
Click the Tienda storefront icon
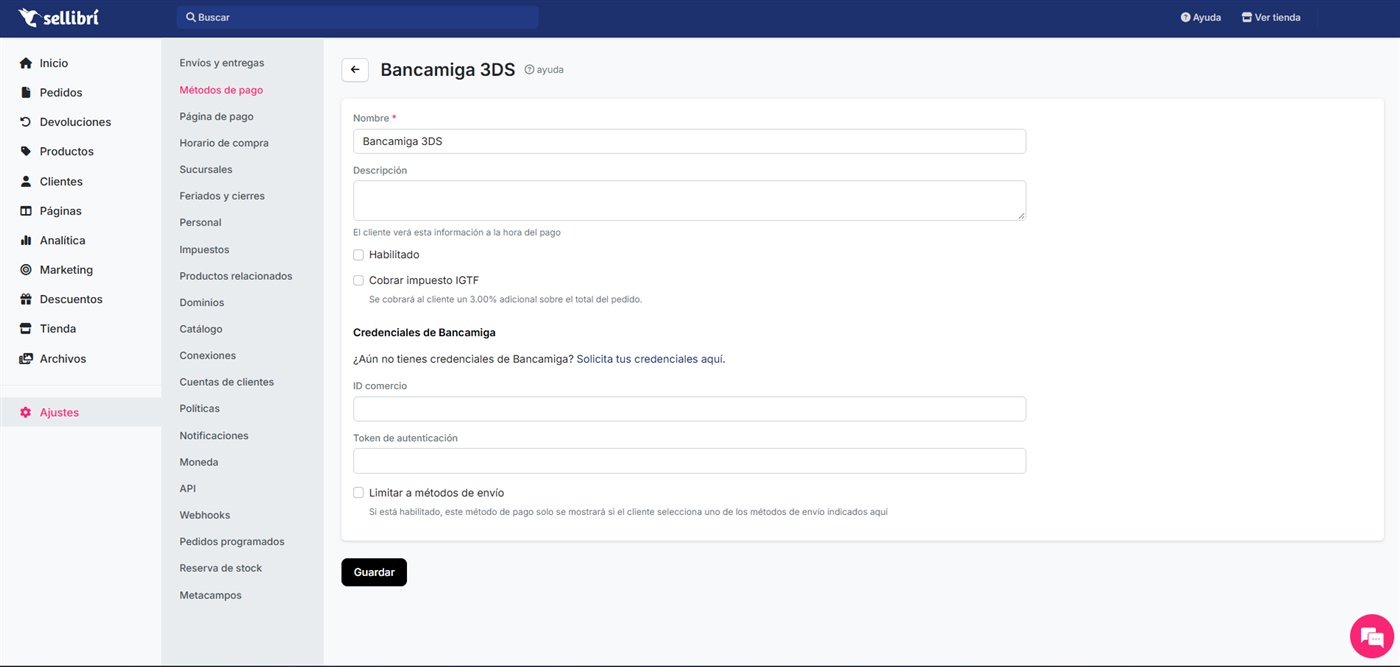(x=26, y=329)
